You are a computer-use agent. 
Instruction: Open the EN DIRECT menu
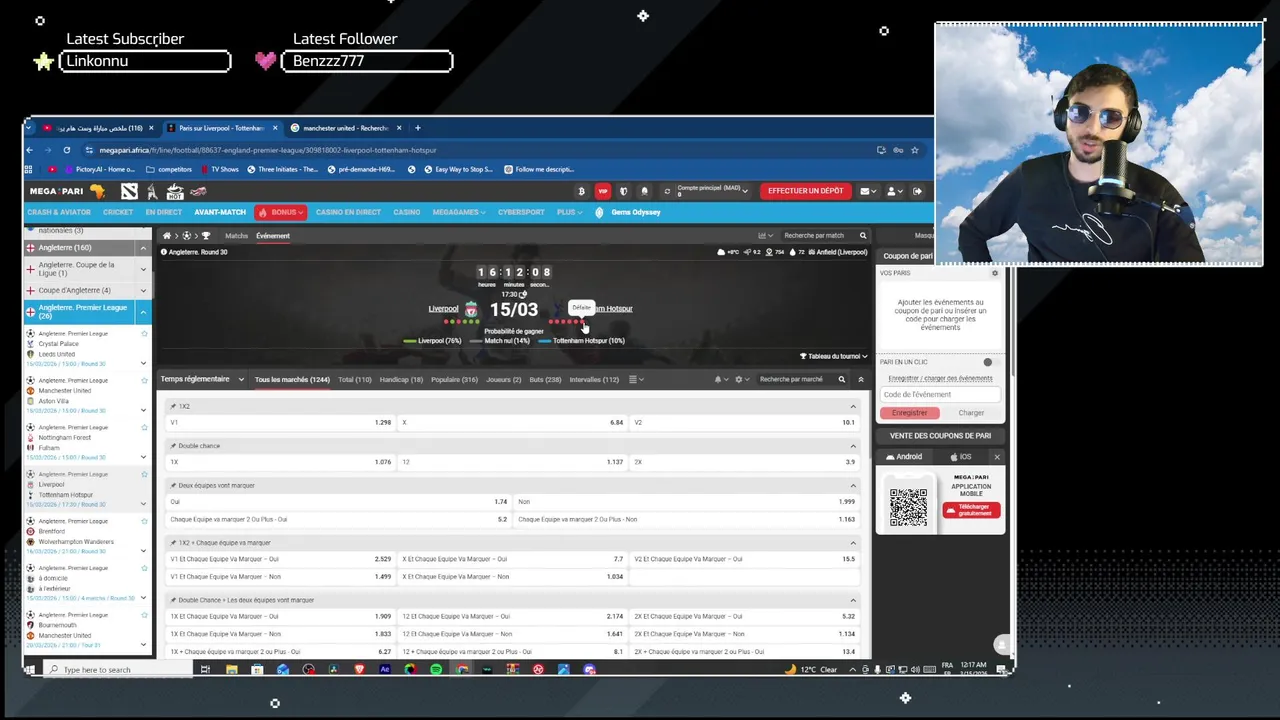164,212
